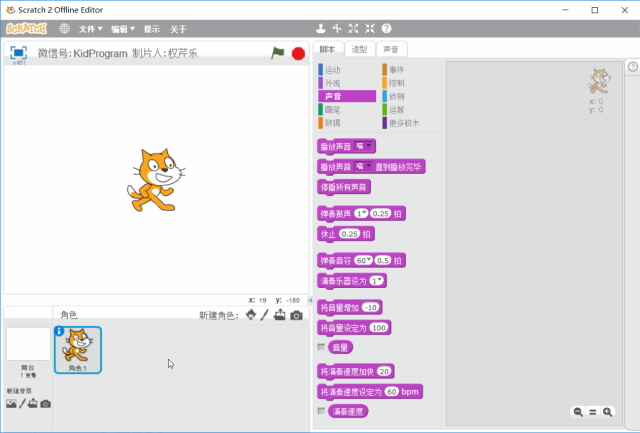Image resolution: width=640 pixels, height=433 pixels.
Task: Open the instrument dropdown in 演奏乐器设为 block
Action: pyautogui.click(x=379, y=280)
